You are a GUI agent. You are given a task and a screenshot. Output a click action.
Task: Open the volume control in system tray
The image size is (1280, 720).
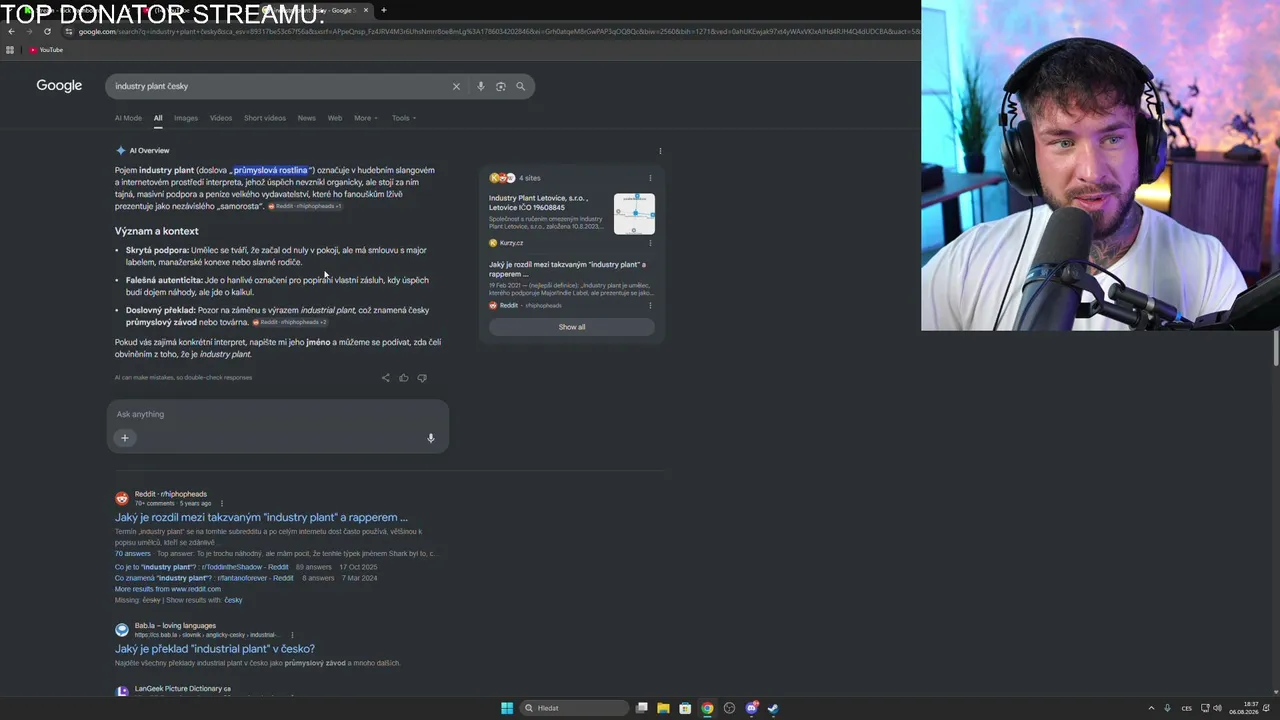1217,708
